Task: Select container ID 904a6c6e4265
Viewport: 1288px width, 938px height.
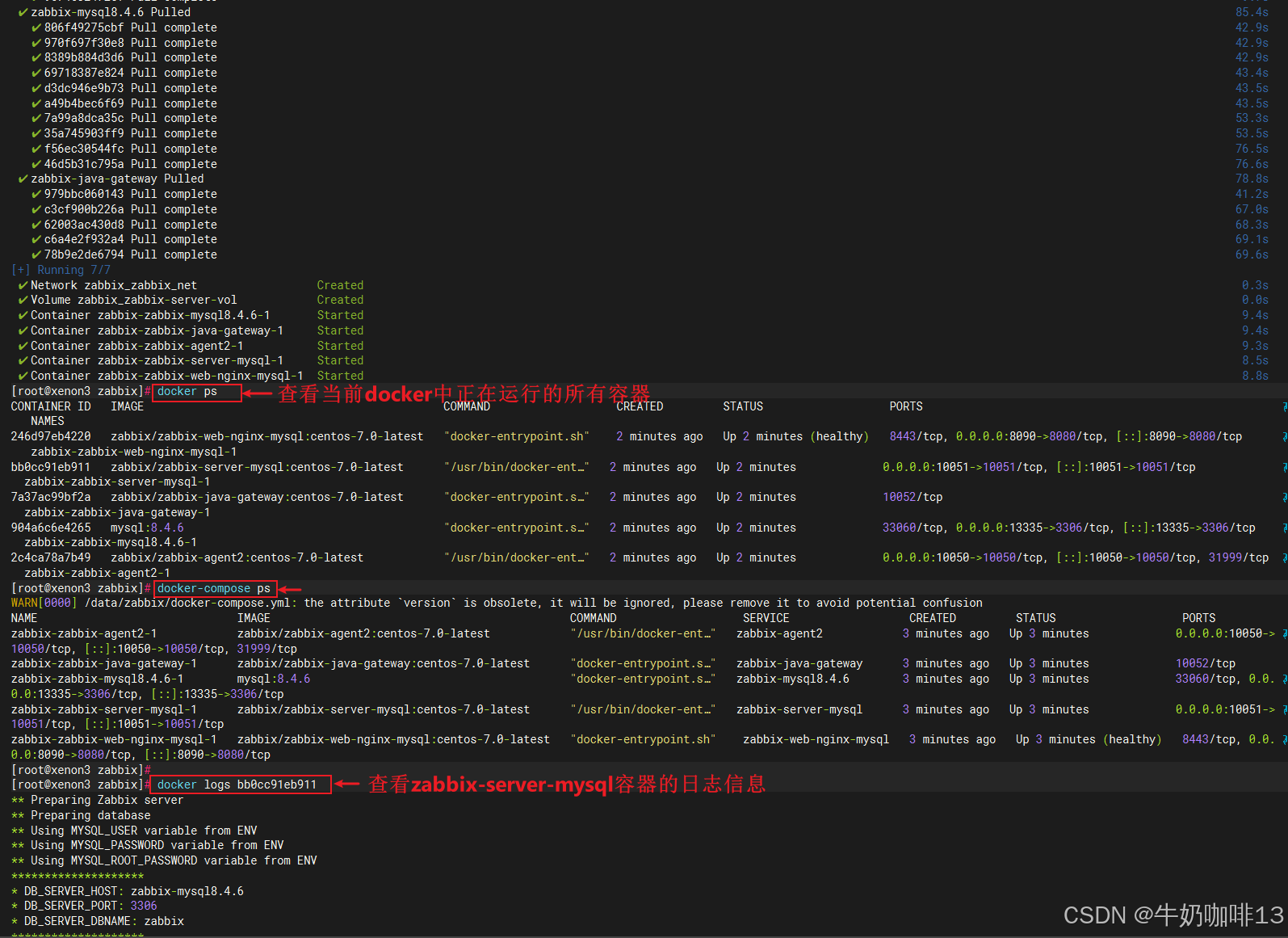Action: click(x=51, y=528)
